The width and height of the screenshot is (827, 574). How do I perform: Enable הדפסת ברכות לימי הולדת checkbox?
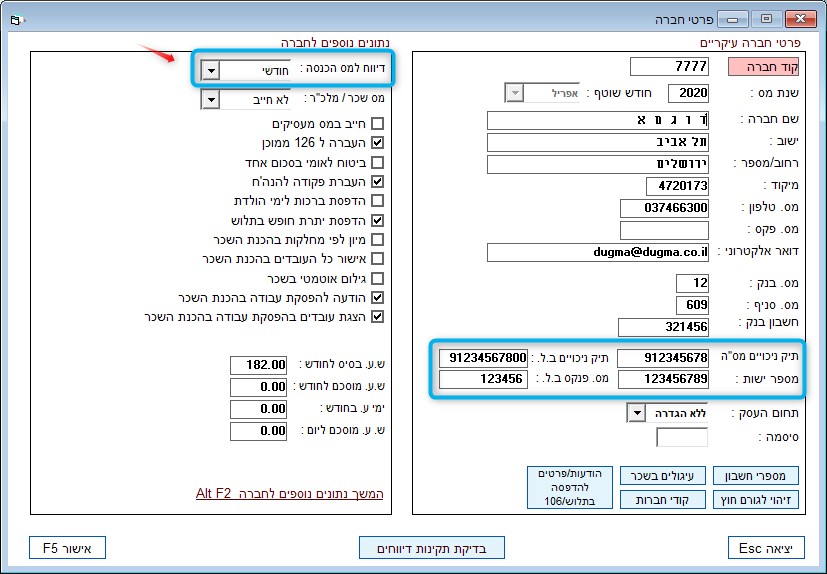(x=377, y=200)
